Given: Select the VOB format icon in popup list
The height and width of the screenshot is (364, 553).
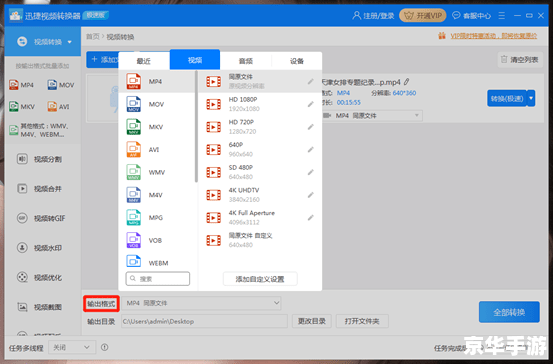Looking at the screenshot, I should (134, 240).
